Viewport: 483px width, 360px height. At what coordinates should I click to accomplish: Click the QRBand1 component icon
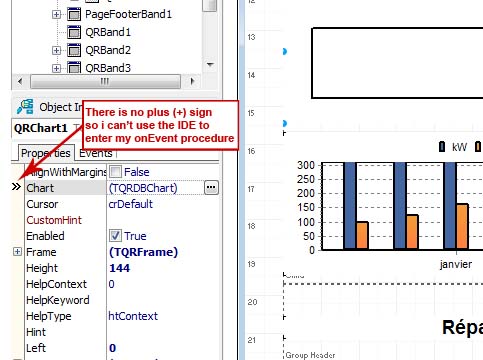74,32
